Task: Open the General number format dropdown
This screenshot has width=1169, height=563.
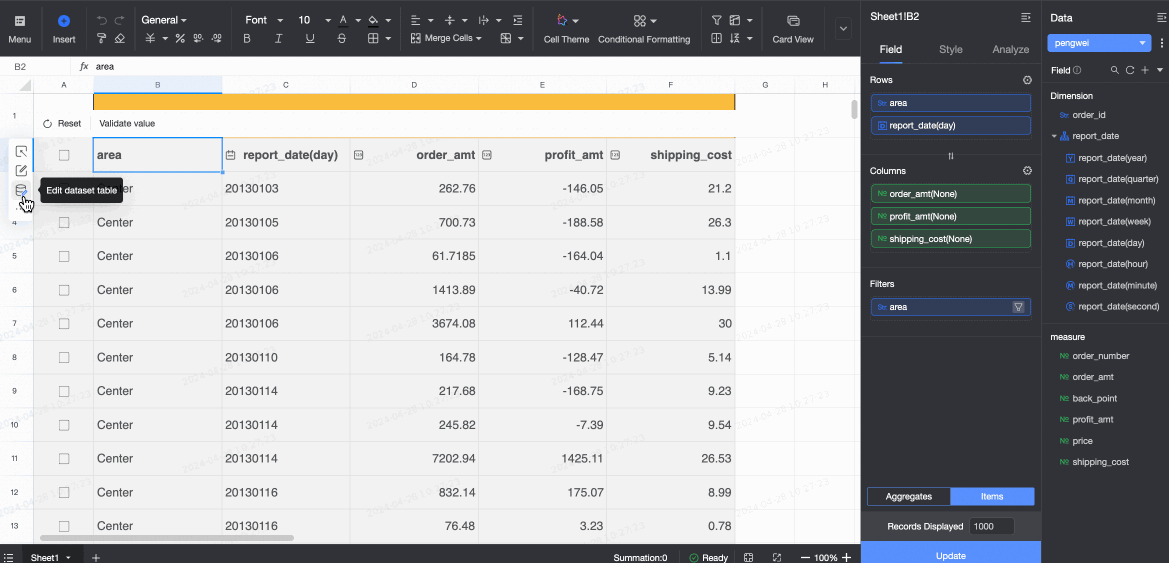Action: 165,20
